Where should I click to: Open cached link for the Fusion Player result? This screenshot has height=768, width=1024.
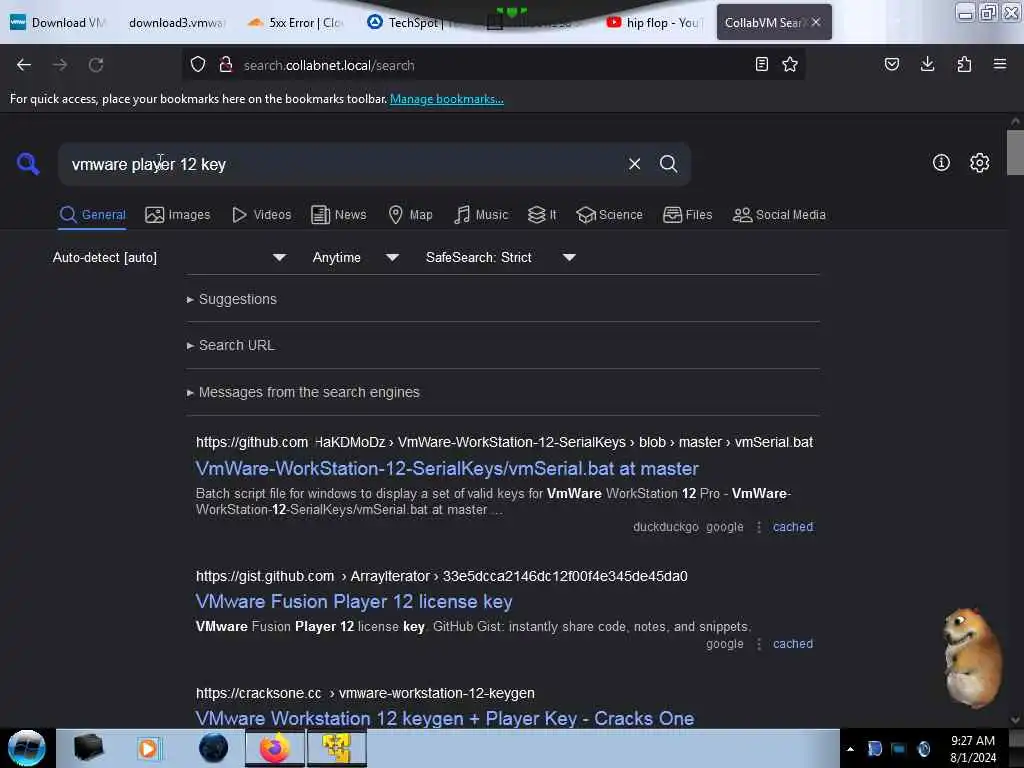click(793, 643)
